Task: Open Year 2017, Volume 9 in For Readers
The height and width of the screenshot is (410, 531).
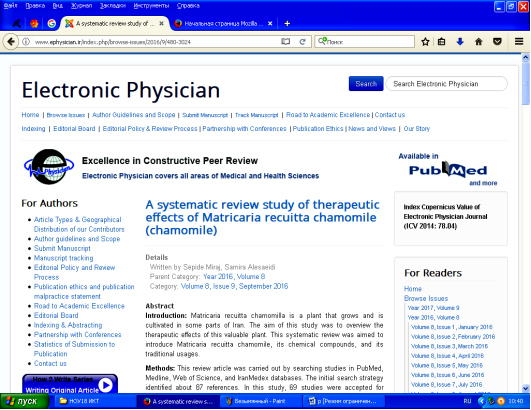Action: (x=433, y=308)
